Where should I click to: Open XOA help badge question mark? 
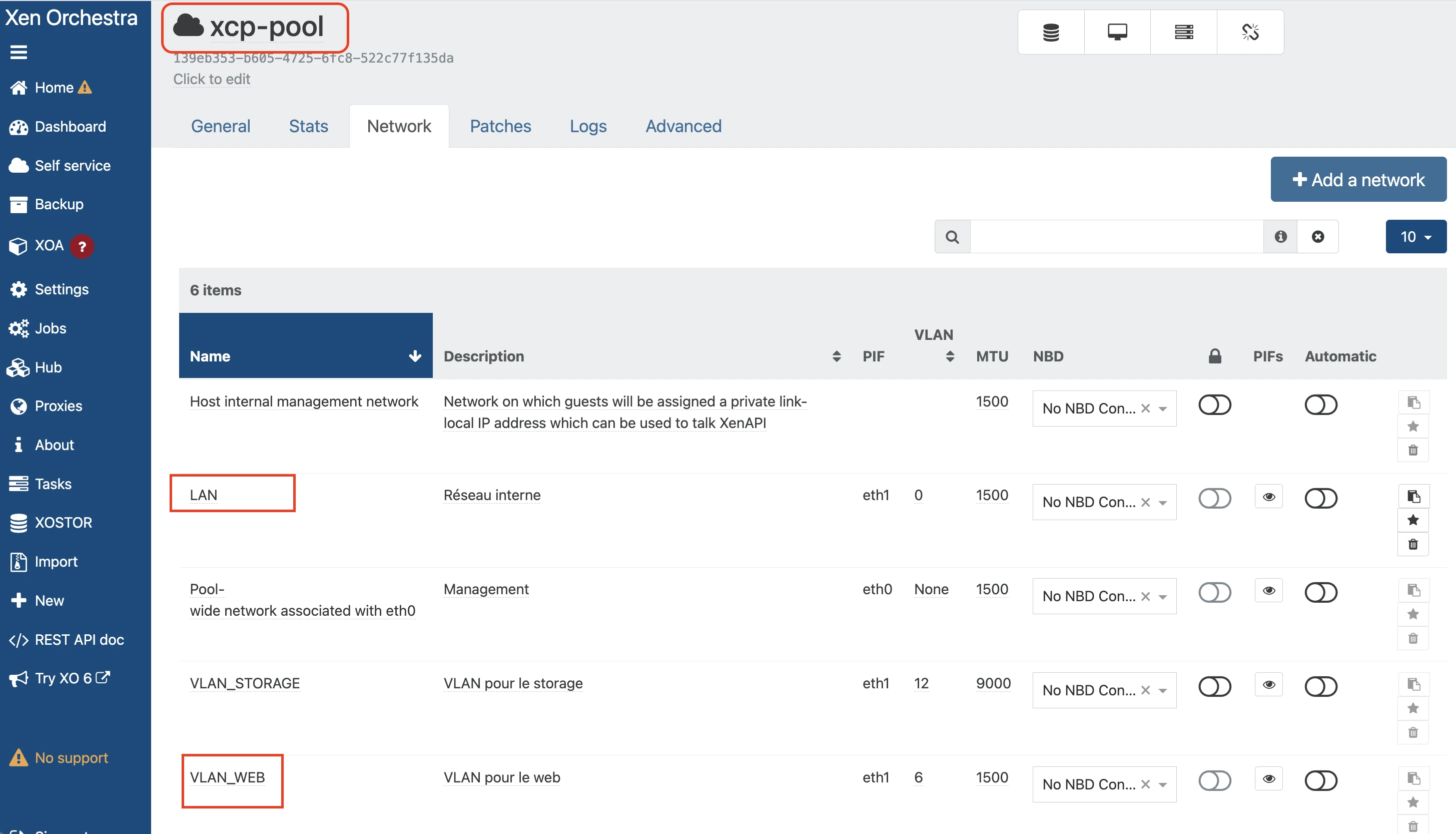[82, 246]
